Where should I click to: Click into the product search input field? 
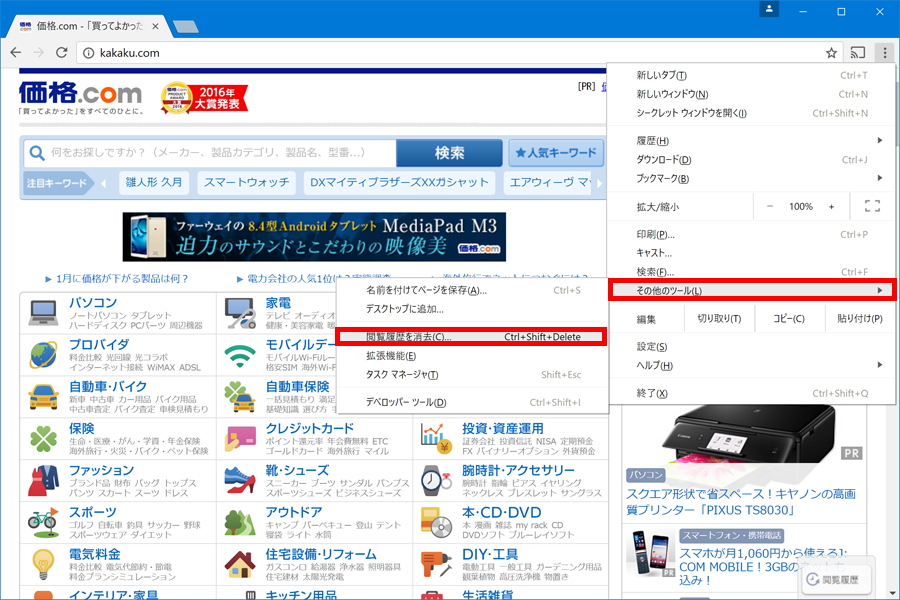point(210,153)
